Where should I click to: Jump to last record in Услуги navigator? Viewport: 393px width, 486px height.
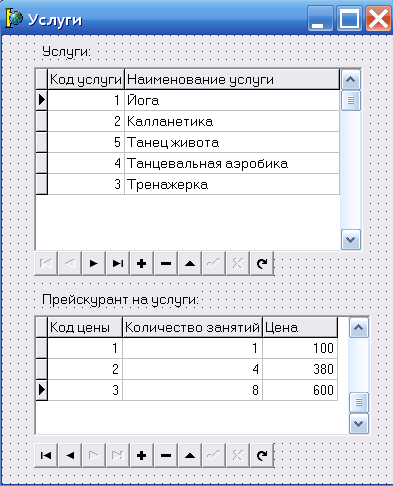(118, 263)
